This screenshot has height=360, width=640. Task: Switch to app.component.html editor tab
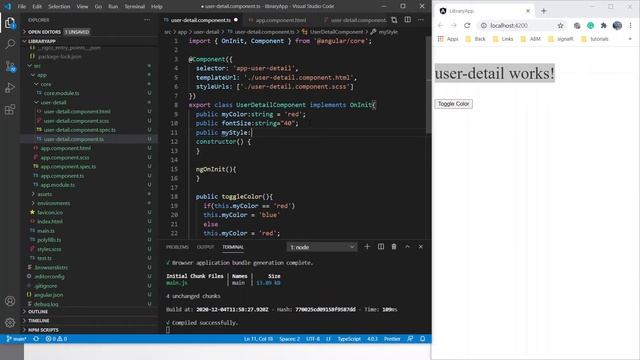click(x=281, y=20)
